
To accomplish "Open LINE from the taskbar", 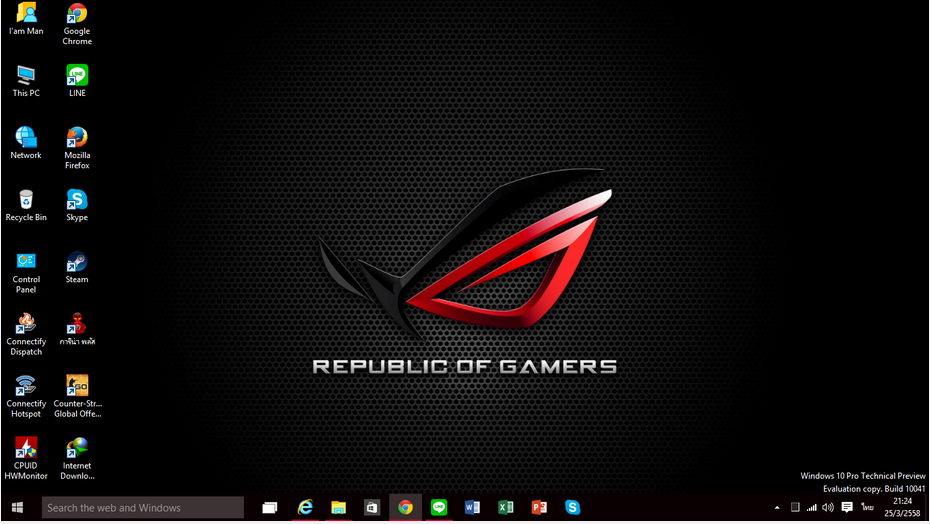I will click(439, 507).
